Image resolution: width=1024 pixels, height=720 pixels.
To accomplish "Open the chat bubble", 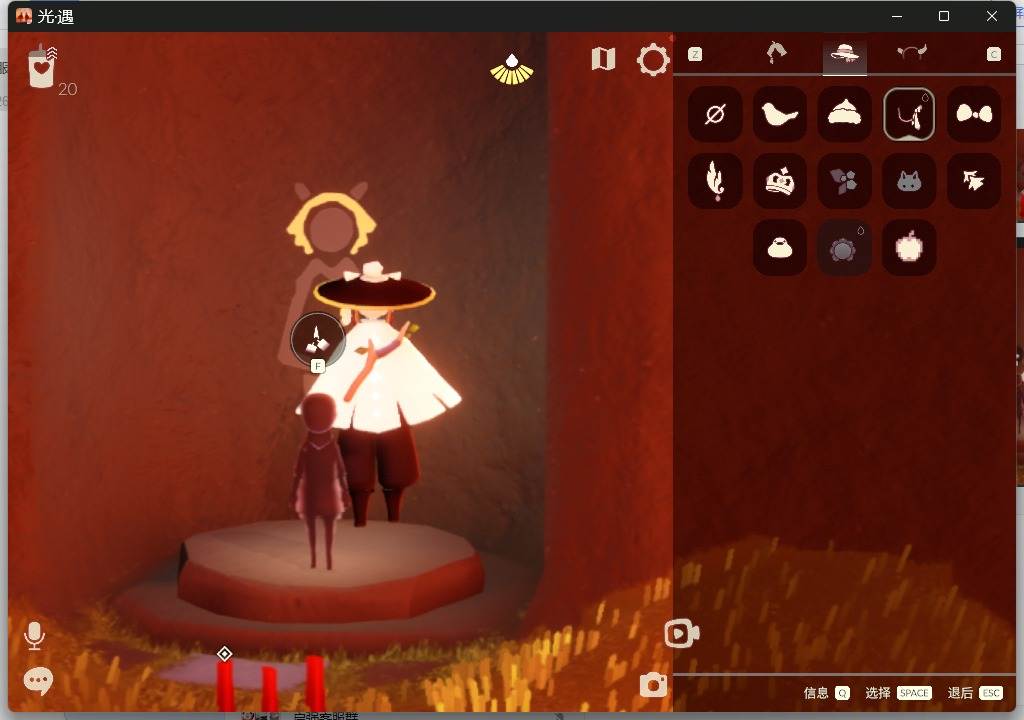I will pyautogui.click(x=38, y=681).
